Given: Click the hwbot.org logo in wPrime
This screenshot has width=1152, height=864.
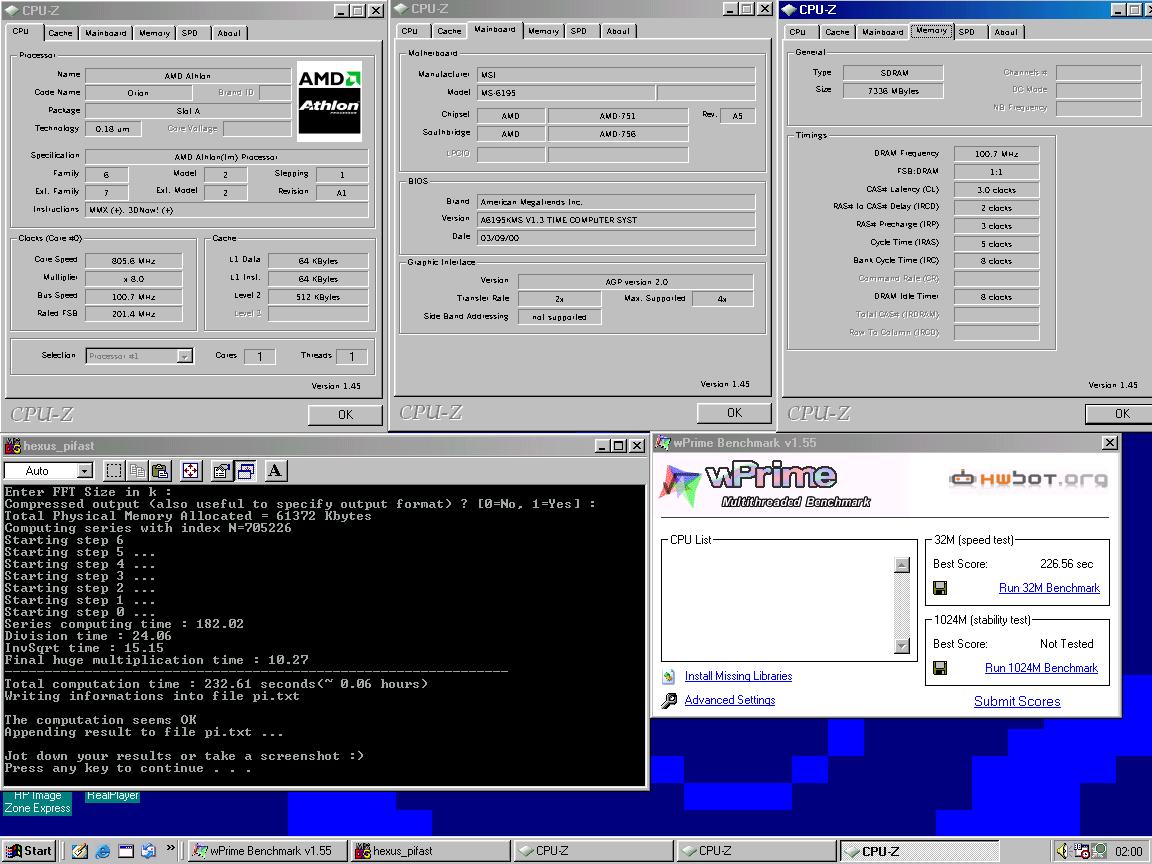Looking at the screenshot, I should coord(1028,479).
